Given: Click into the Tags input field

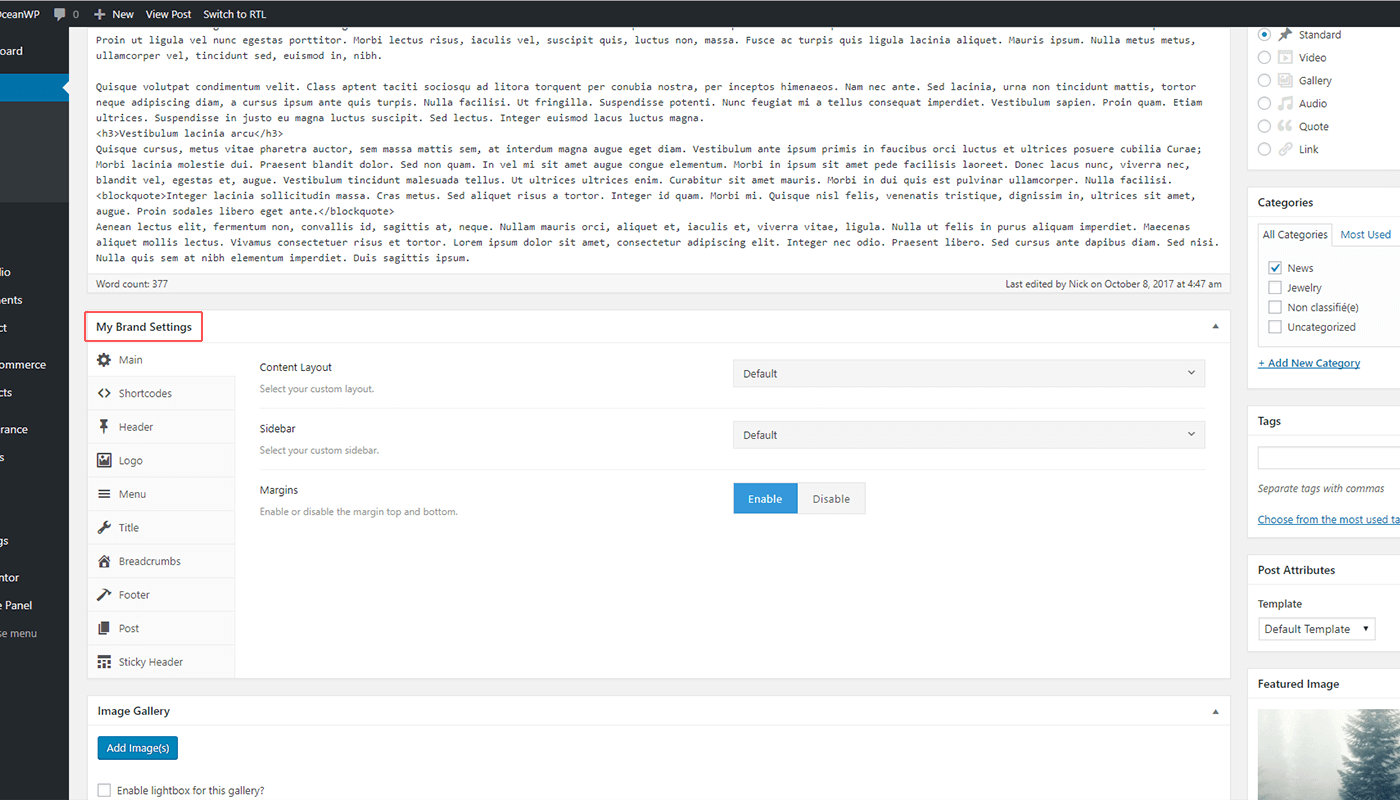Looking at the screenshot, I should [x=1328, y=458].
